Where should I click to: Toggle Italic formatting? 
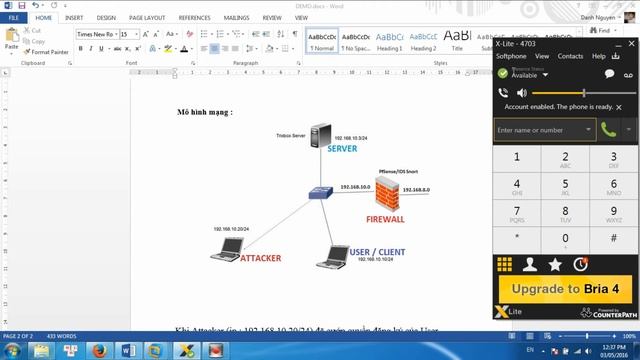pyautogui.click(x=91, y=49)
